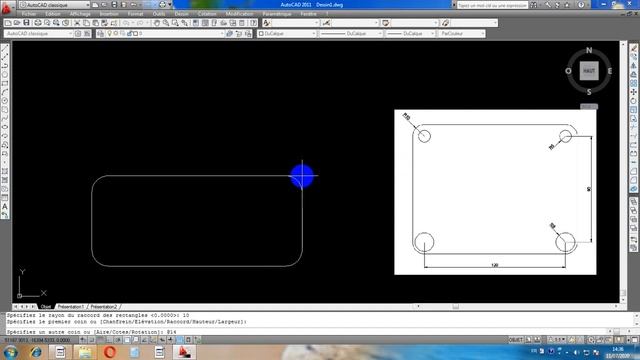Screen dimensions: 640x360
Task: Click the Text Style icon
Action: point(267,23)
